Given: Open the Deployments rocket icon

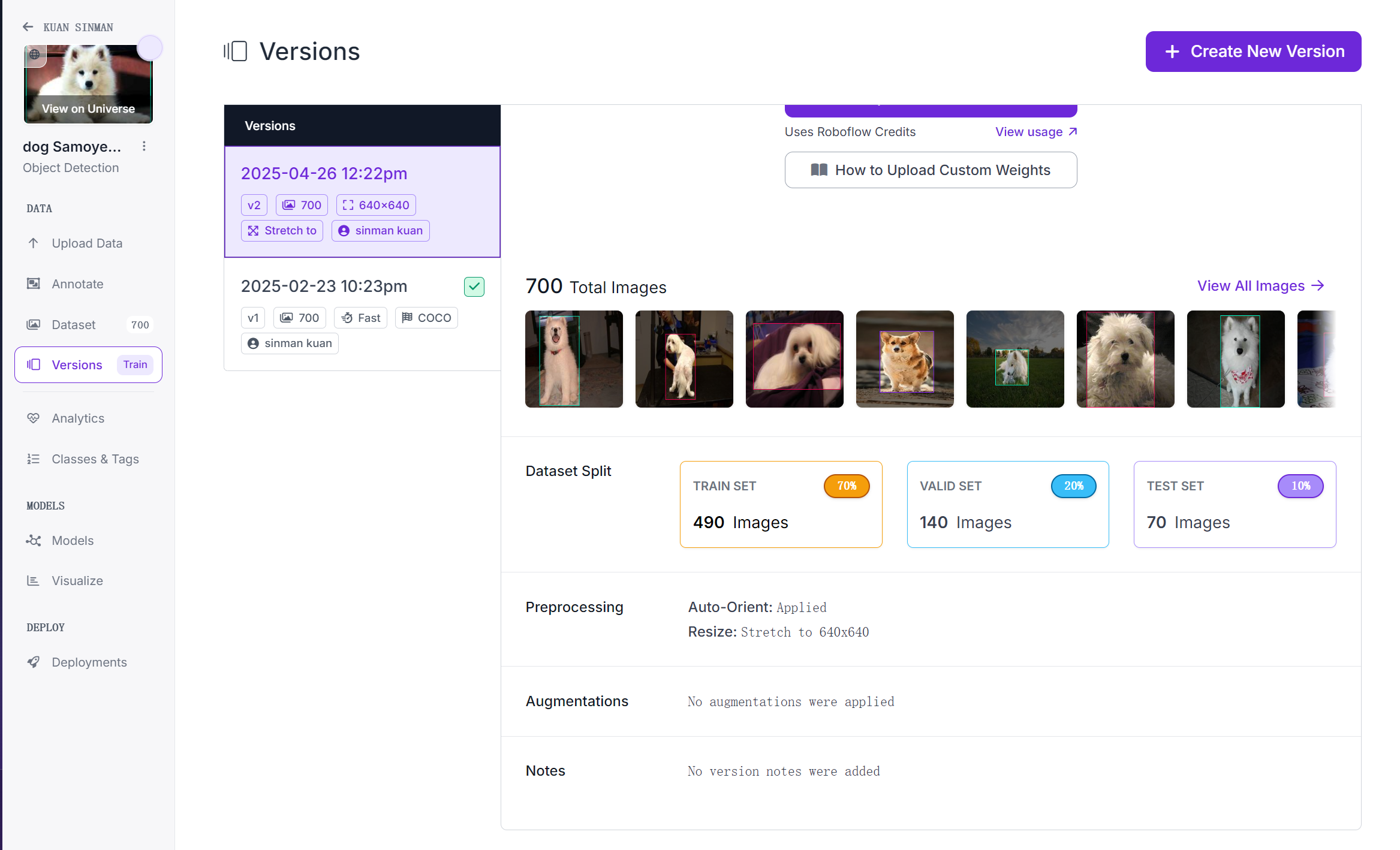Looking at the screenshot, I should coord(34,662).
